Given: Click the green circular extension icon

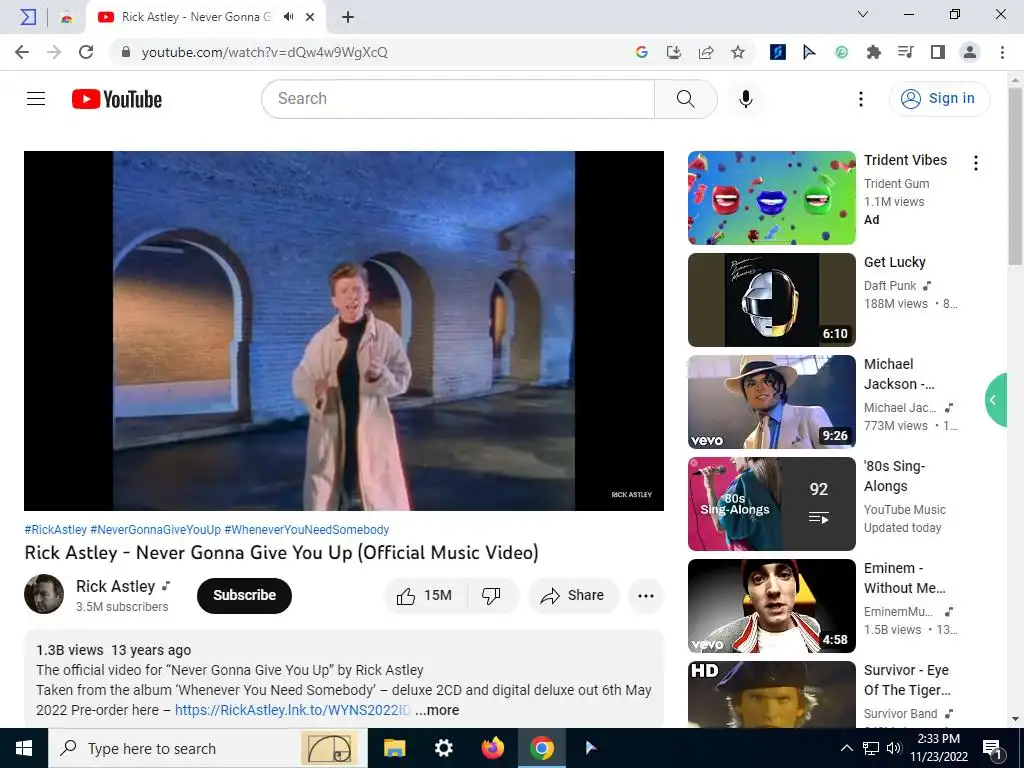Looking at the screenshot, I should click(x=841, y=52).
